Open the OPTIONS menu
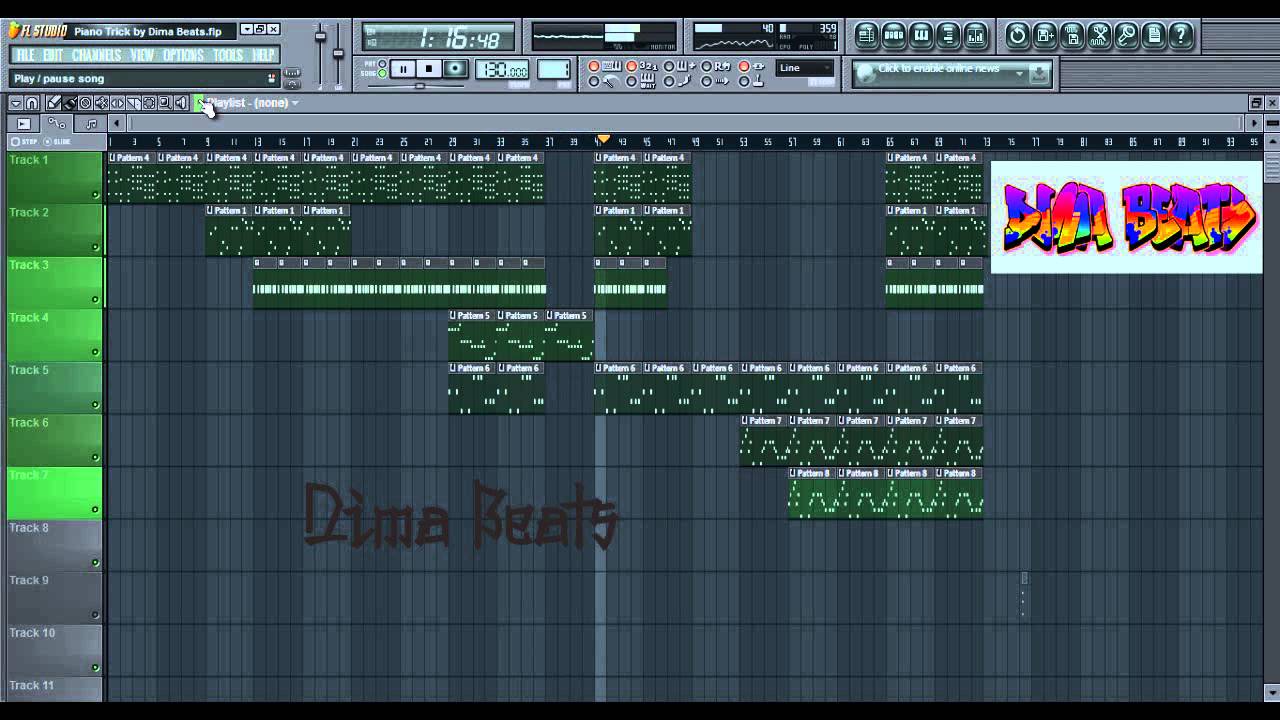Image resolution: width=1280 pixels, height=720 pixels. coord(183,55)
